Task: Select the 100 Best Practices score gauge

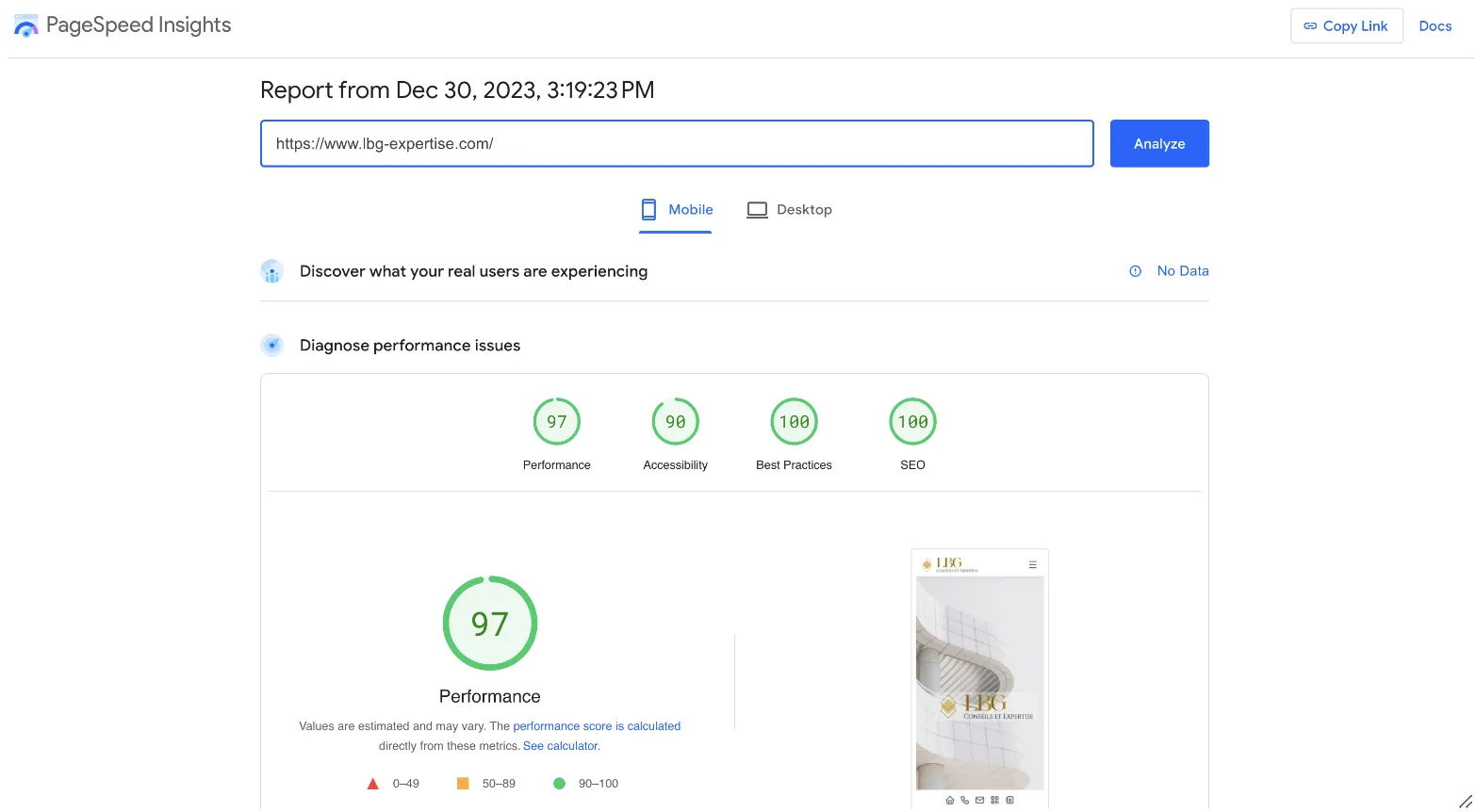Action: coord(794,422)
